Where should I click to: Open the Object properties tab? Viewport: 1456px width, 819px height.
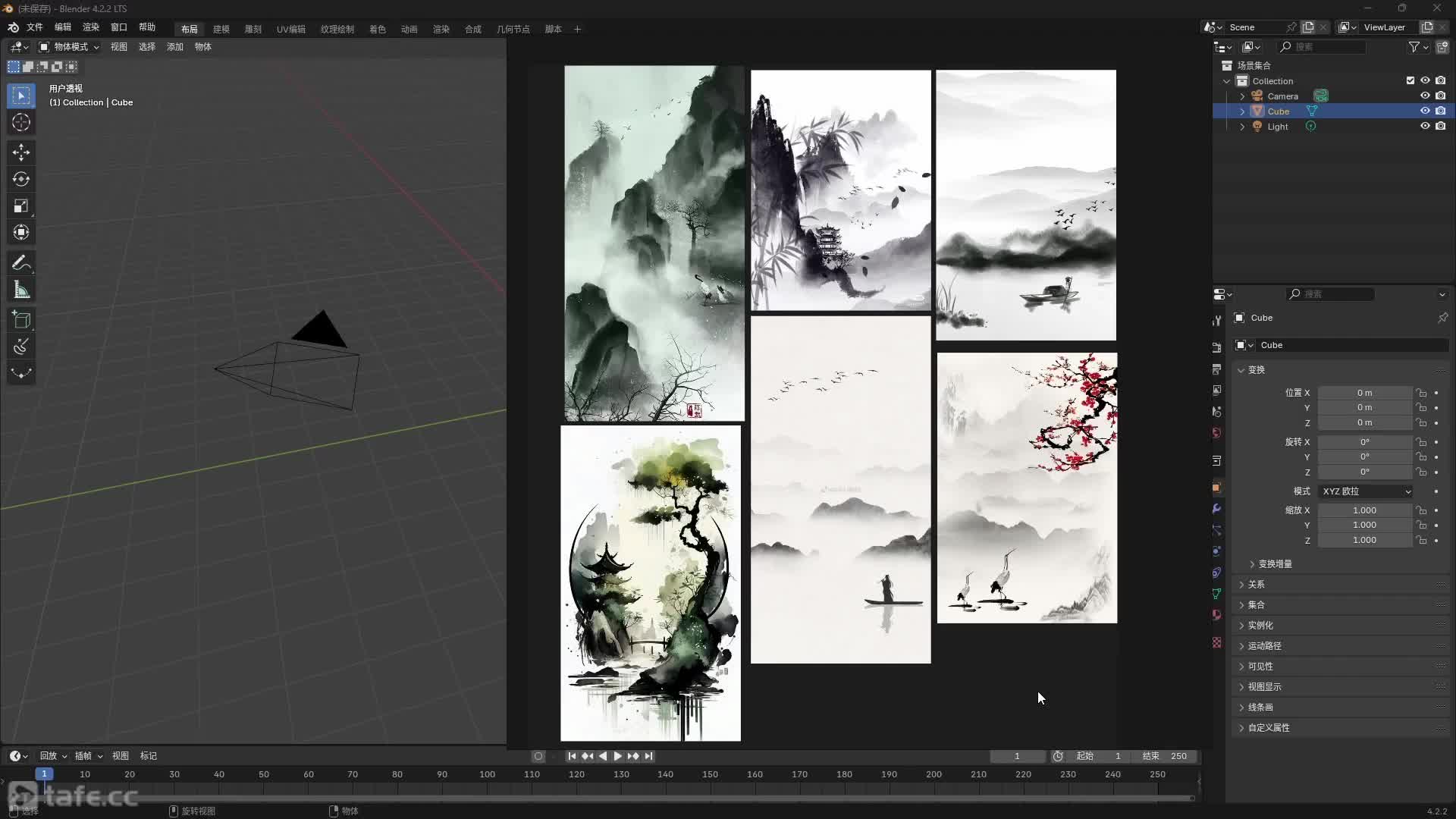tap(1217, 488)
